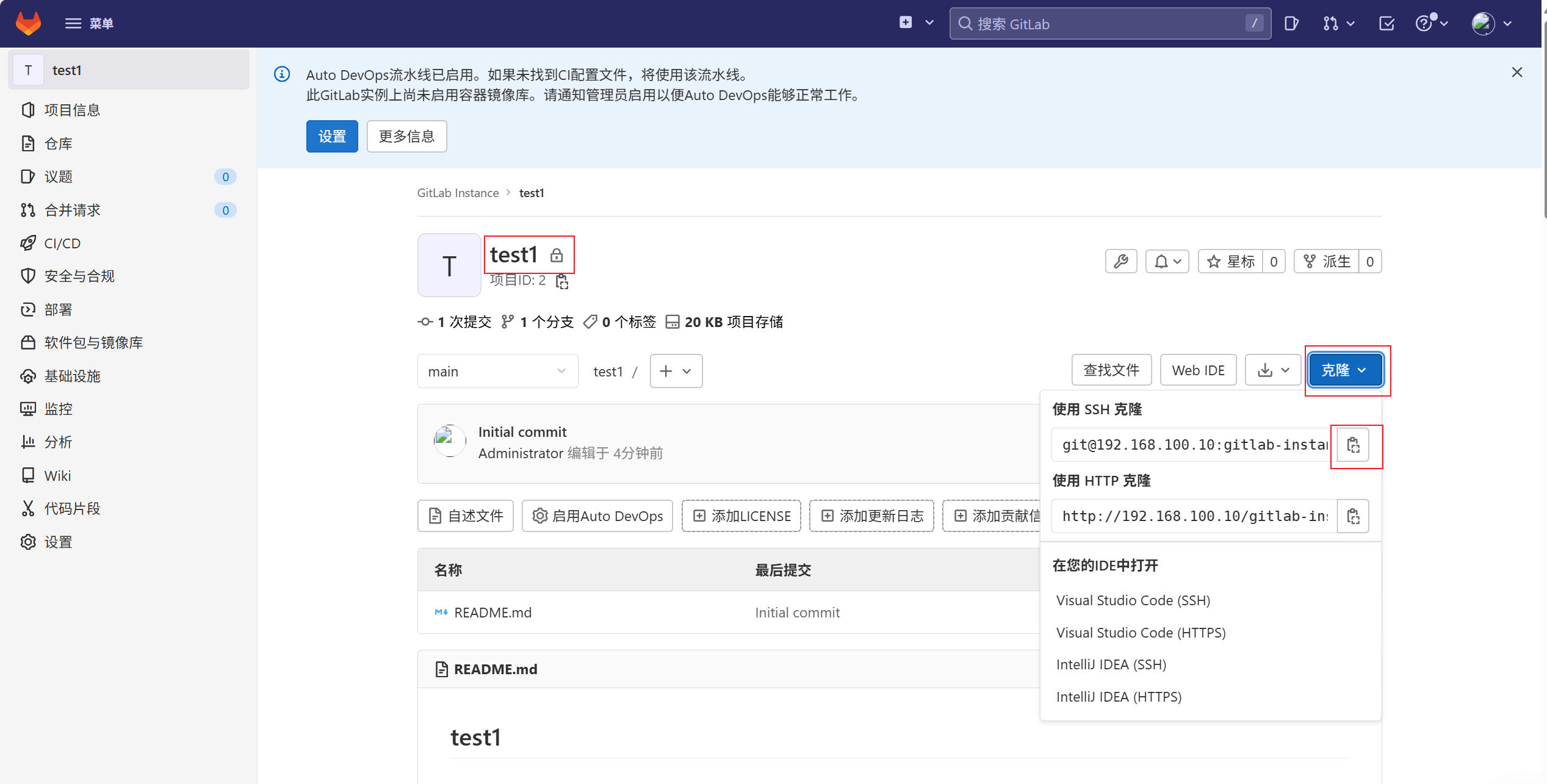The image size is (1547, 784).
Task: Open the Web IDE
Action: pos(1198,370)
